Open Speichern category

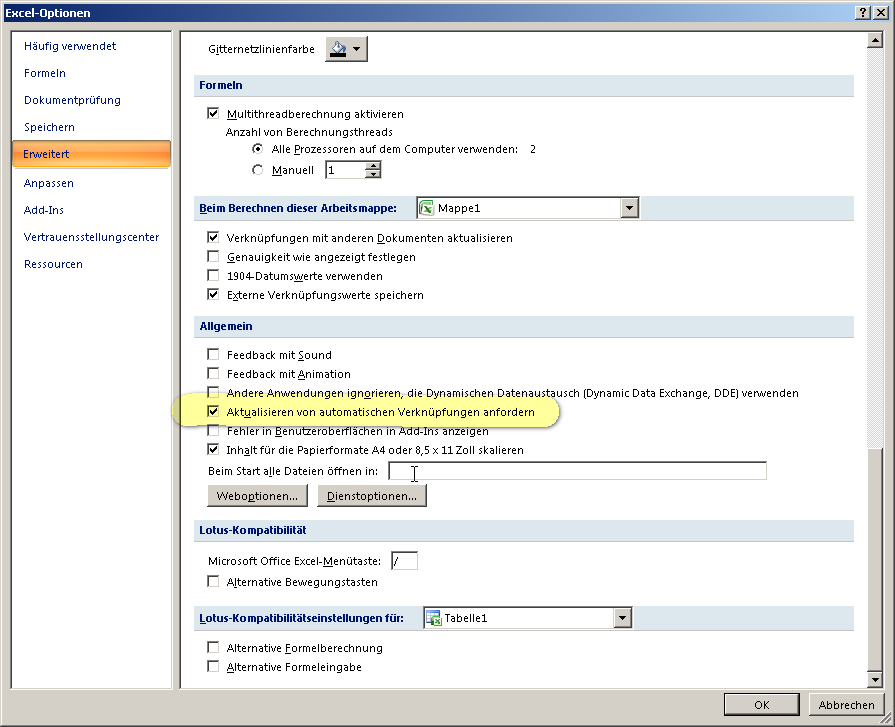(x=49, y=127)
